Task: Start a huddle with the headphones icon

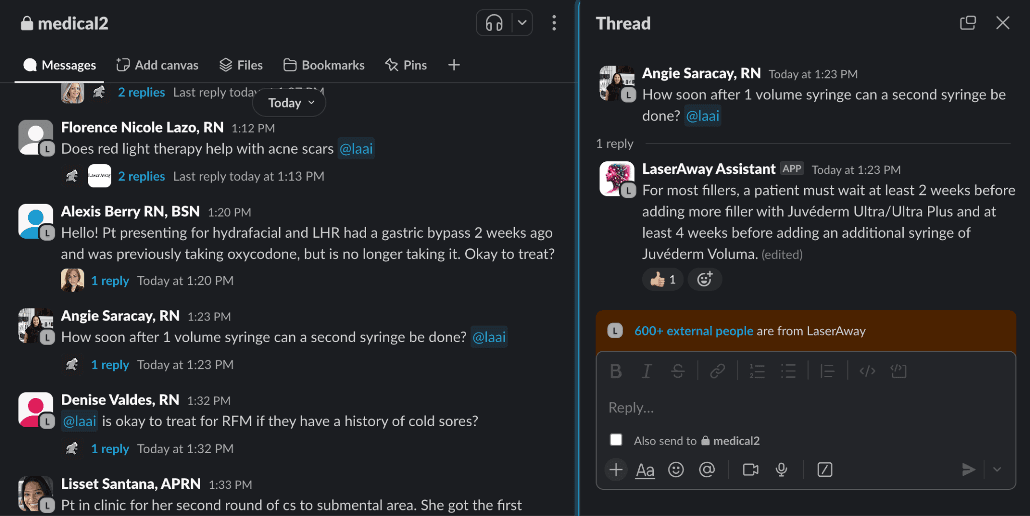Action: tap(493, 23)
